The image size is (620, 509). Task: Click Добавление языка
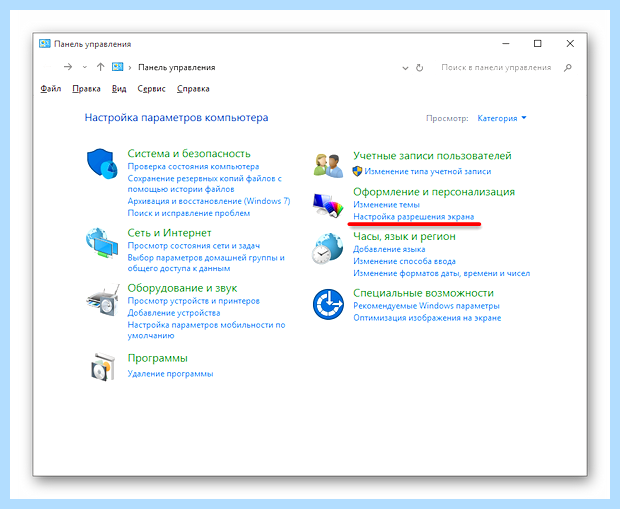tap(389, 249)
